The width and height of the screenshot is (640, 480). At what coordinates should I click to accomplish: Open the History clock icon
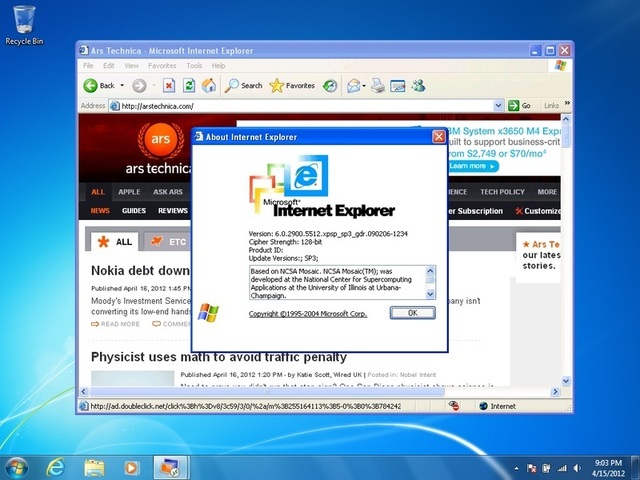(x=330, y=86)
